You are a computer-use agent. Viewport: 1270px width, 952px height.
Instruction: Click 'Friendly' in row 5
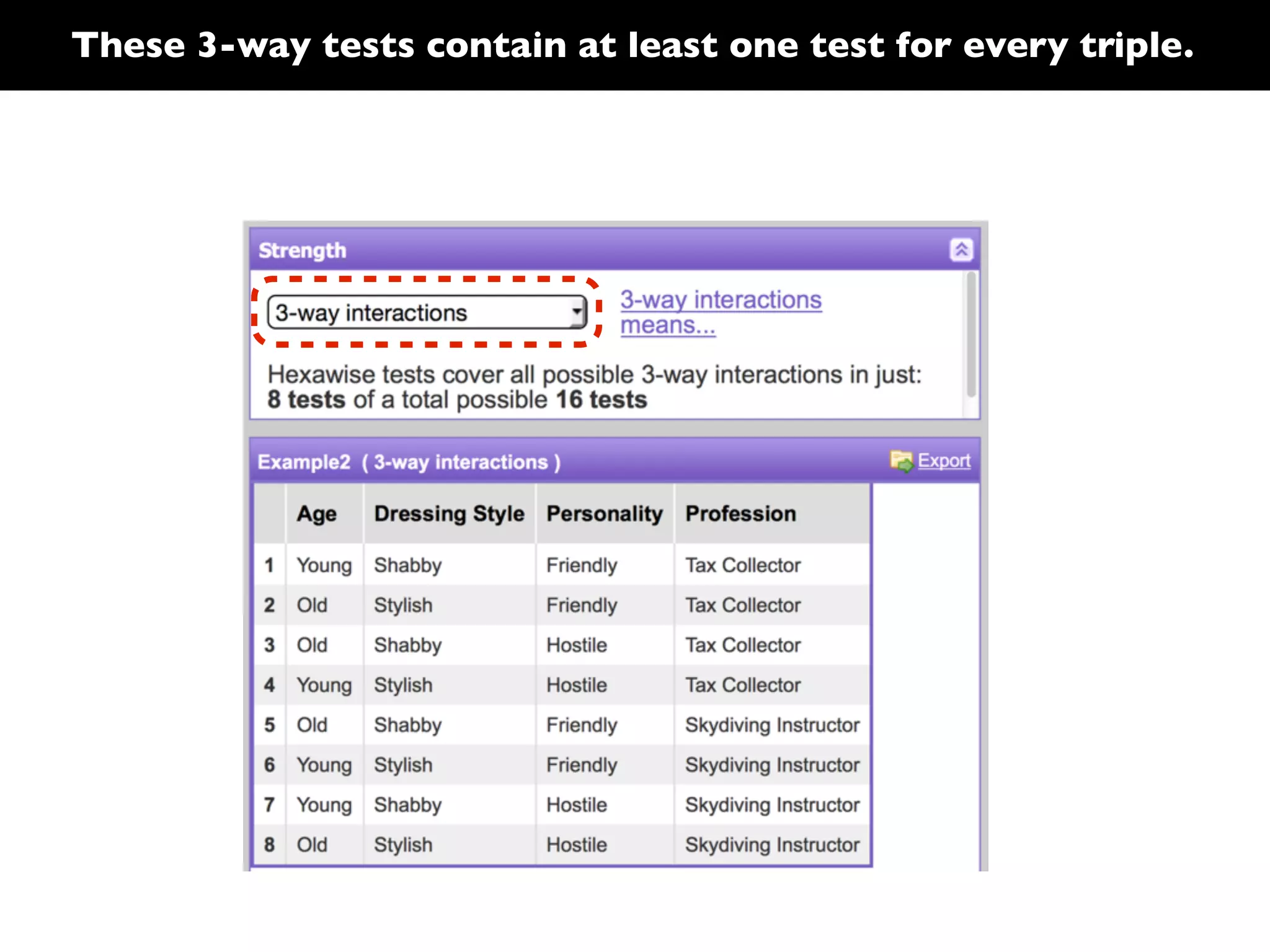tap(582, 726)
